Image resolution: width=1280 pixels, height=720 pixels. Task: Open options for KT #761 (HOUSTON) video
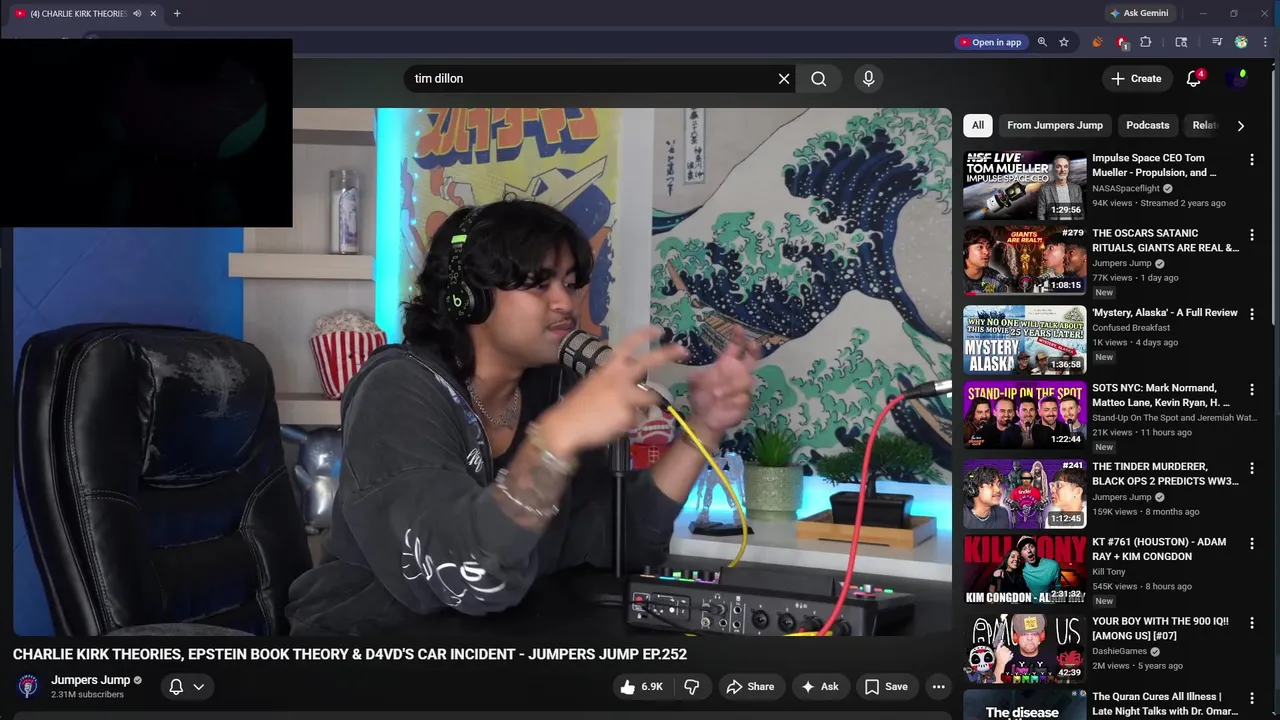pos(1251,544)
